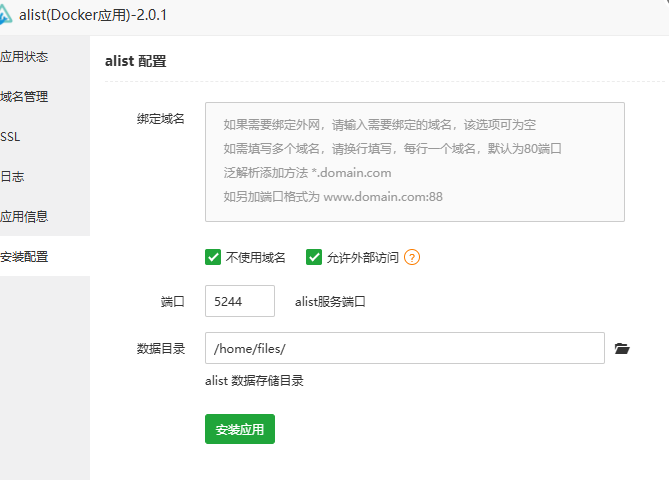669x480 pixels.
Task: Click the alist(Docker应用)-2.0.1 title
Action: coord(93,15)
